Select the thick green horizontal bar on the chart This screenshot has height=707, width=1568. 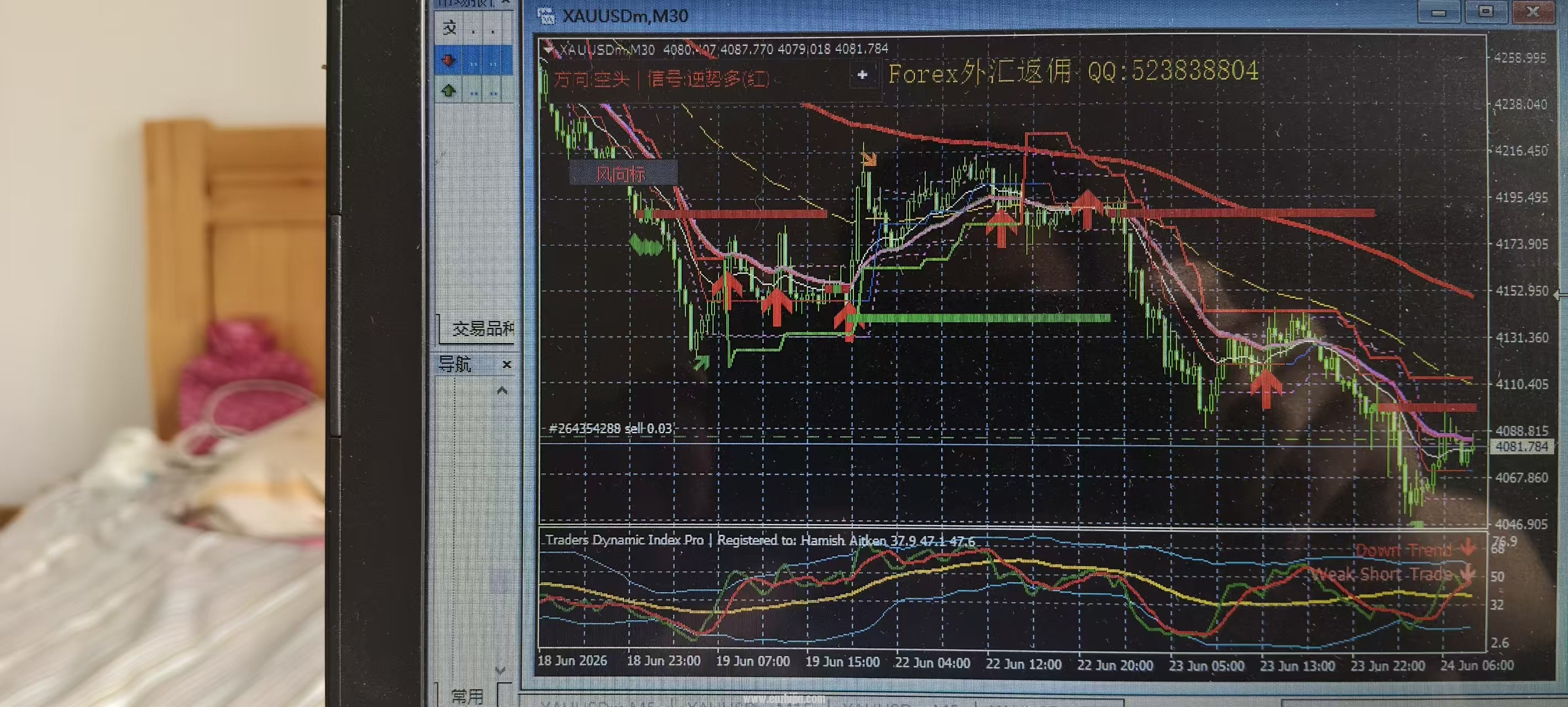(x=980, y=318)
